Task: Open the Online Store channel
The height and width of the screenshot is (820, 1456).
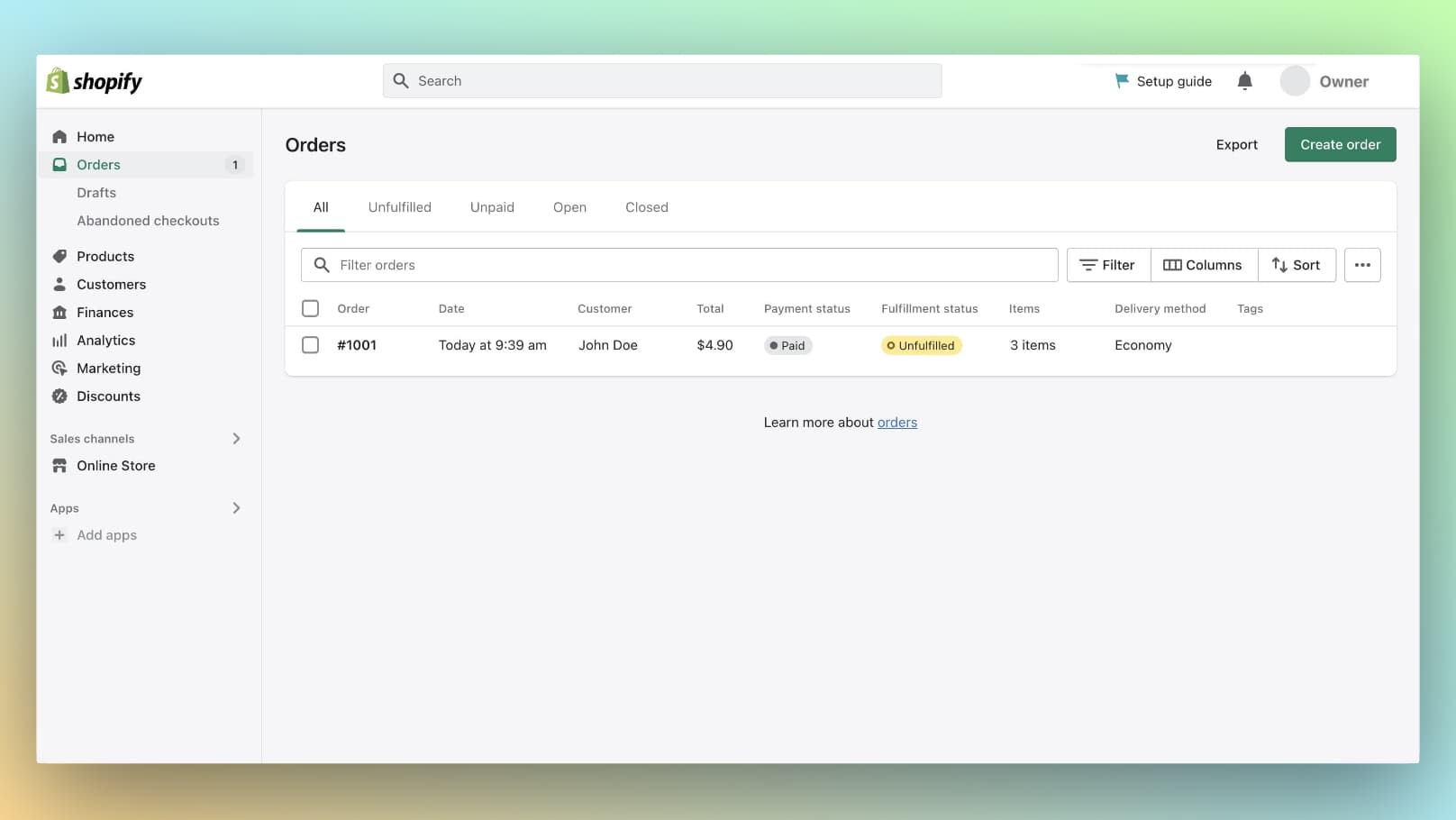Action: (x=115, y=465)
